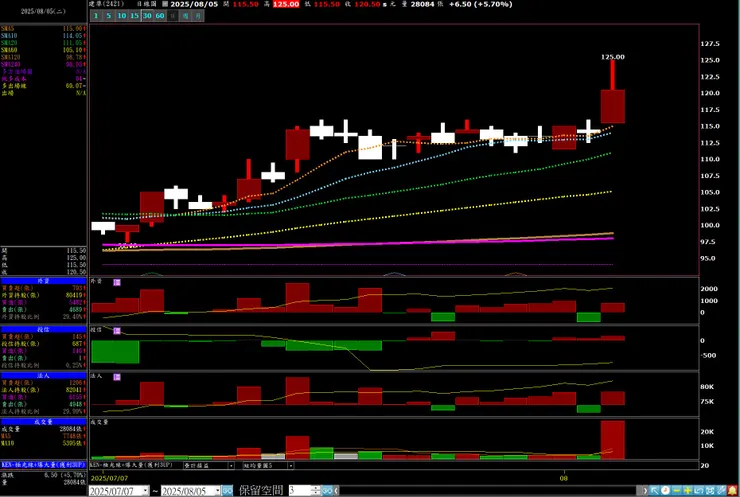Image resolution: width=740 pixels, height=497 pixels.
Task: Click the SMA10 value 114.05 row
Action: pyautogui.click(x=43, y=36)
